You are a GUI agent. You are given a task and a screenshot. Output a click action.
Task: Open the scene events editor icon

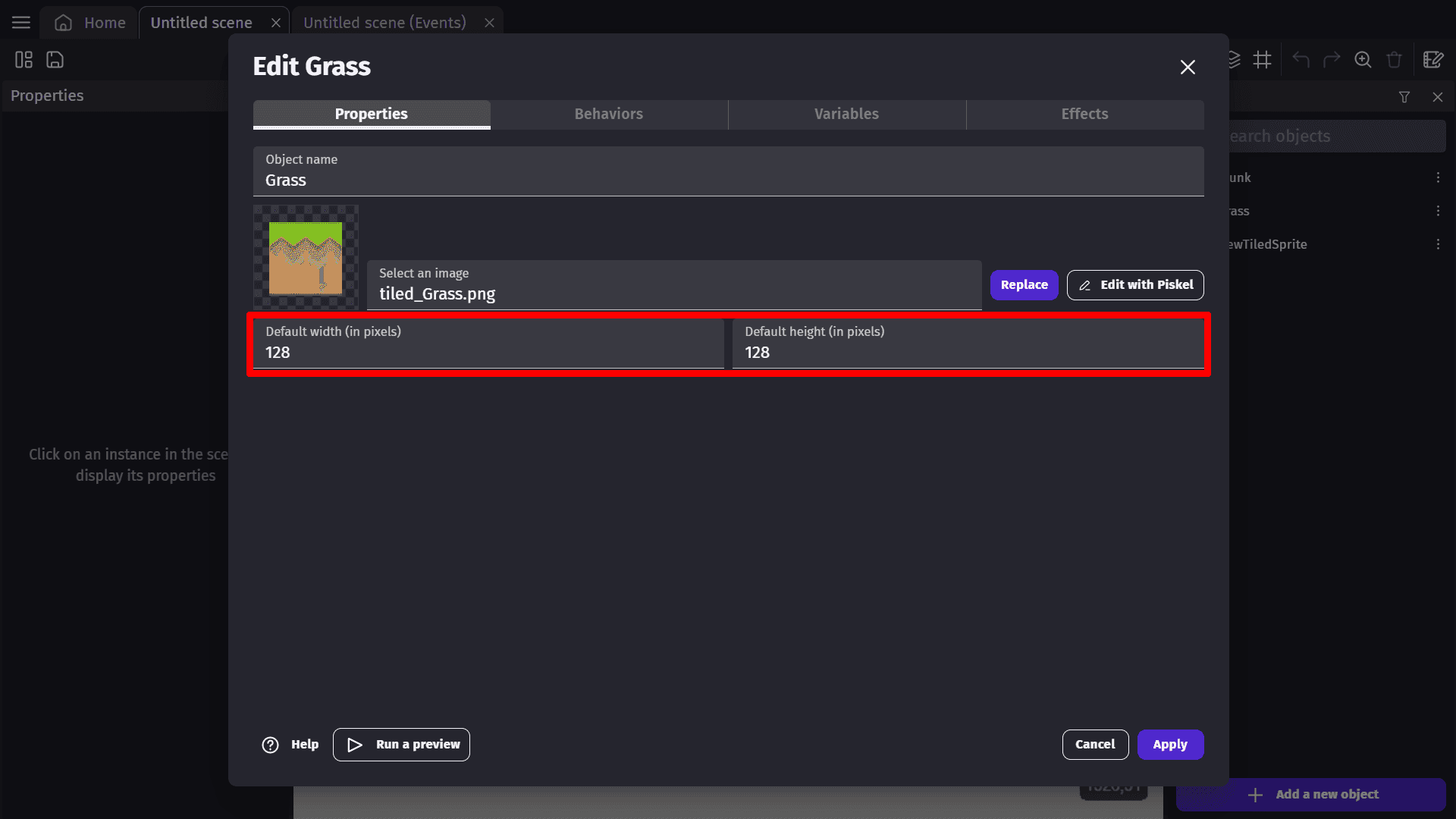tap(1432, 60)
